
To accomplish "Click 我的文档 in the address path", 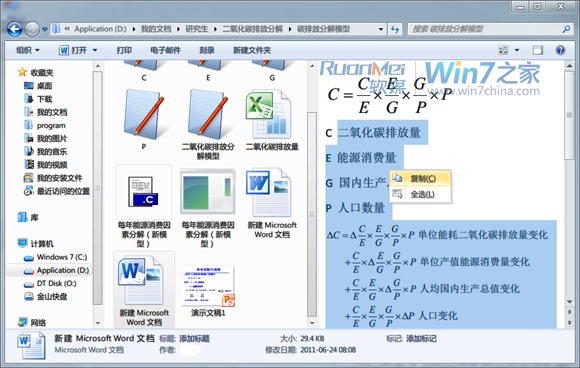I will (x=156, y=29).
